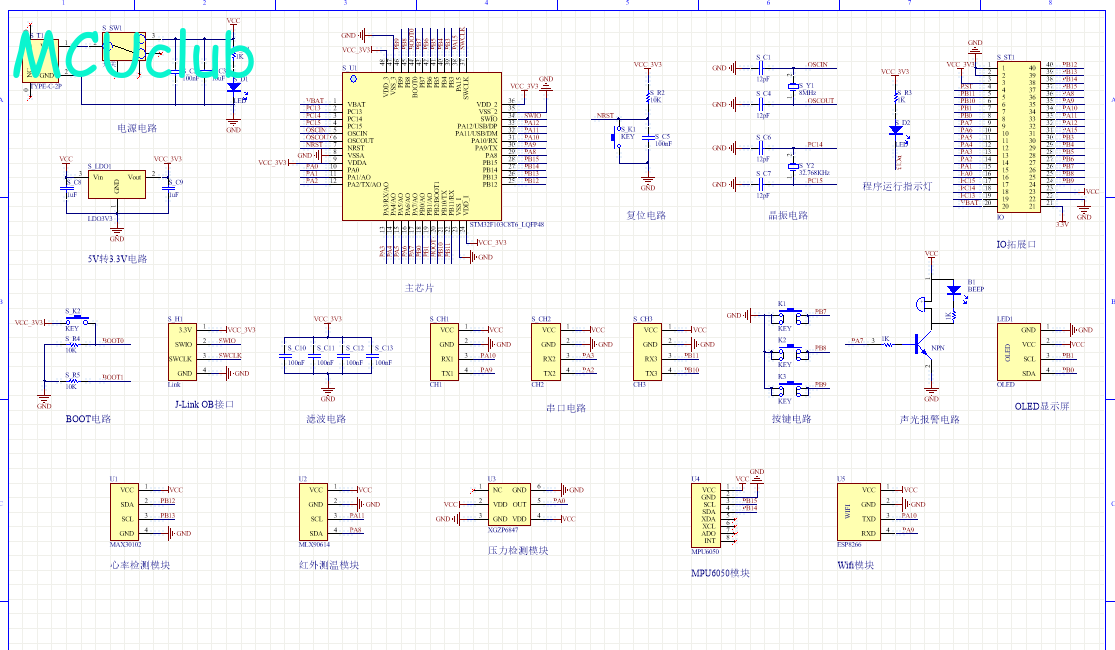Click the 8MHz crystal Y1 symbol
The height and width of the screenshot is (650, 1115).
point(795,88)
